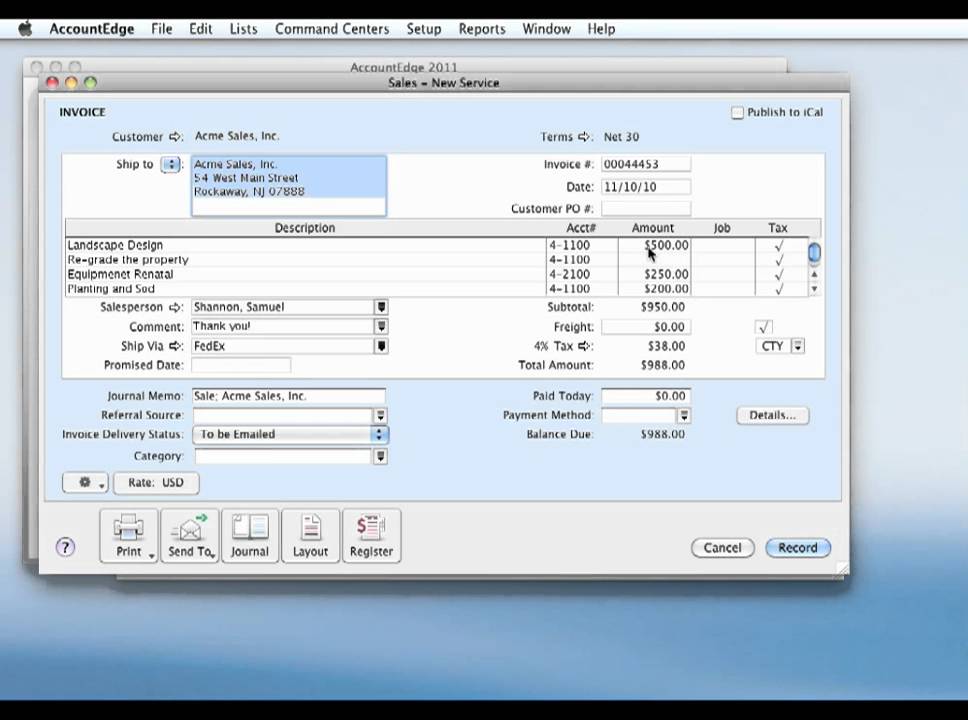
Task: Select the $250.00 amount cell
Action: point(654,274)
